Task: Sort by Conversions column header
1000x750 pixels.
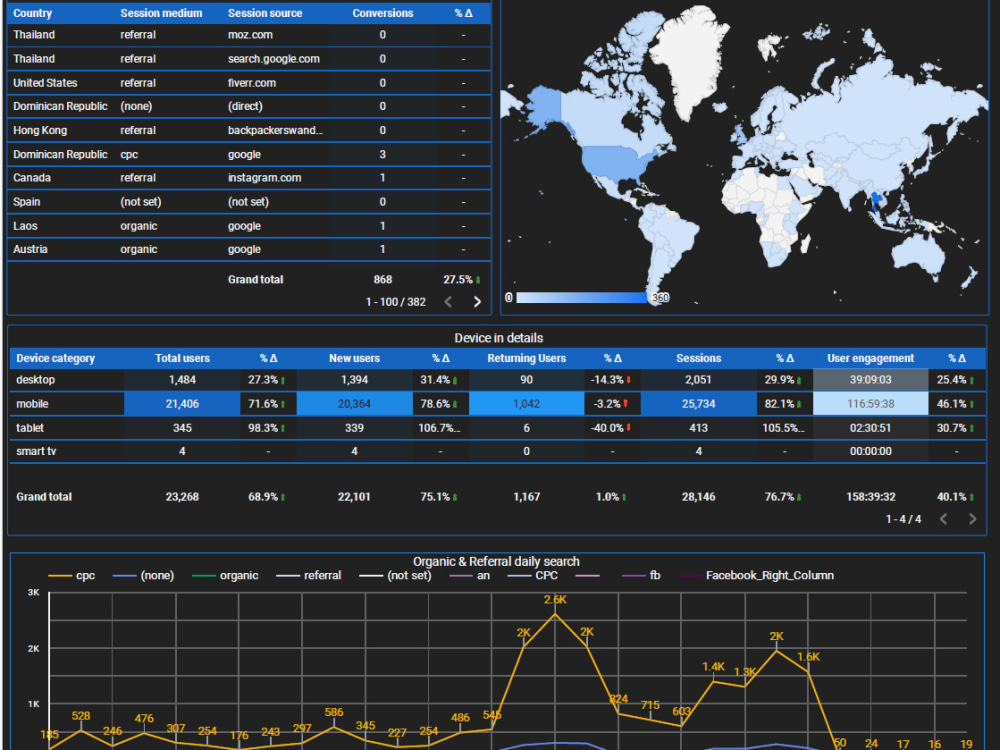Action: coord(383,13)
